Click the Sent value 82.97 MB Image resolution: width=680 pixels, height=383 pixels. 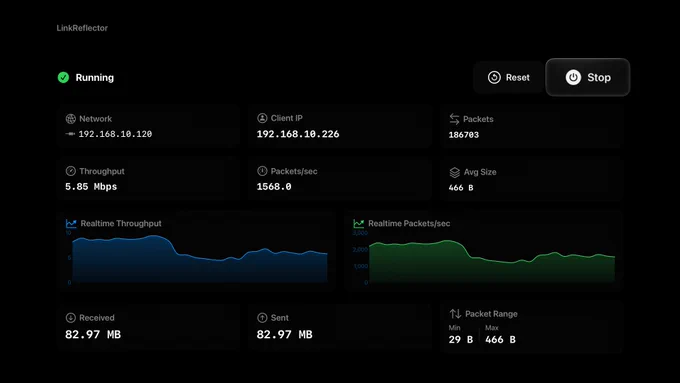click(284, 334)
